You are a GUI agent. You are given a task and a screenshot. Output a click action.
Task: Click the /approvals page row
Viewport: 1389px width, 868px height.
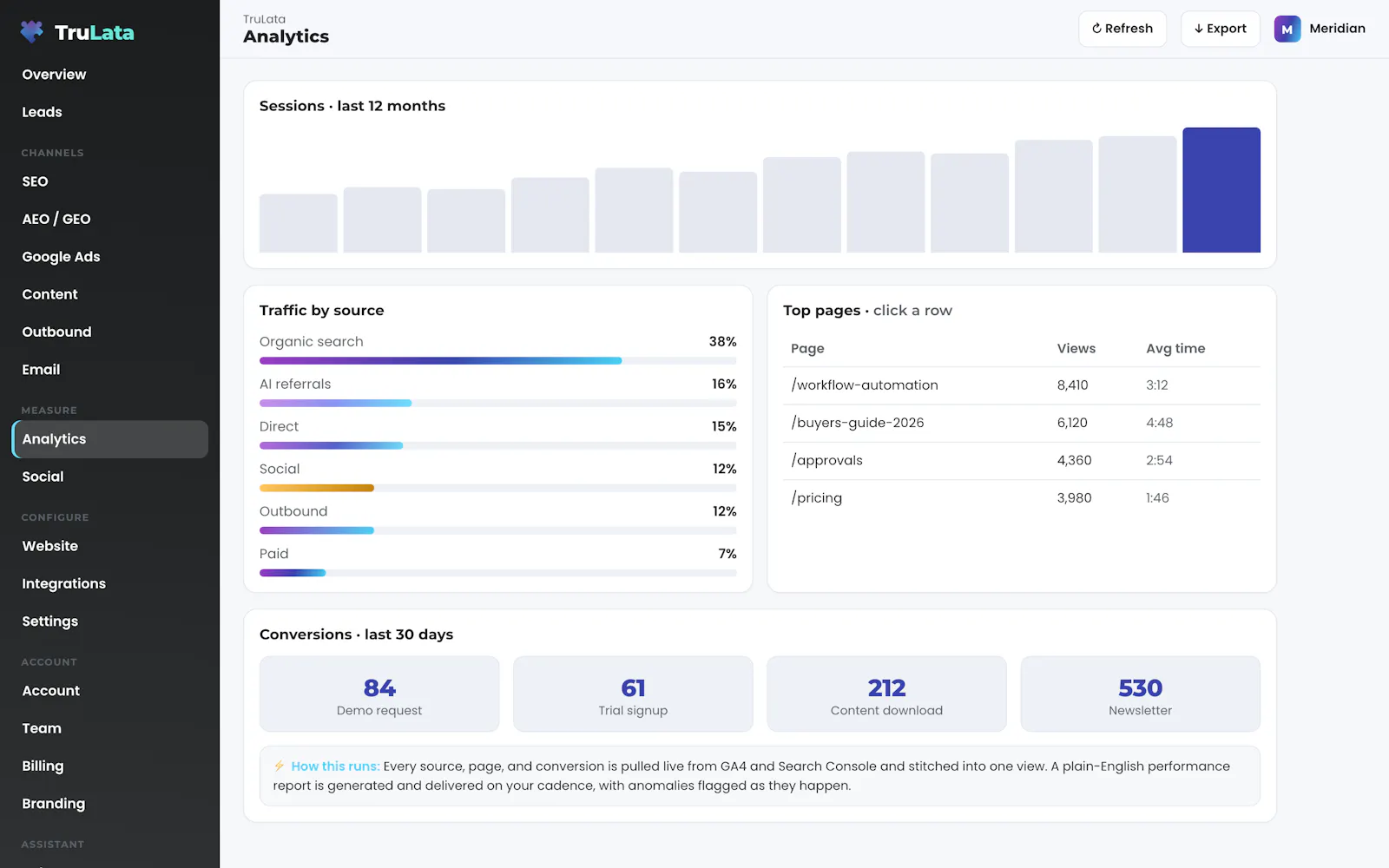coord(1021,460)
